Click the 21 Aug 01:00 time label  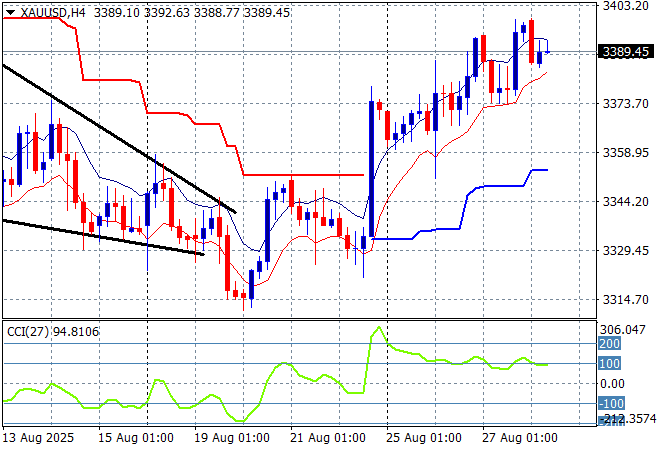327,438
